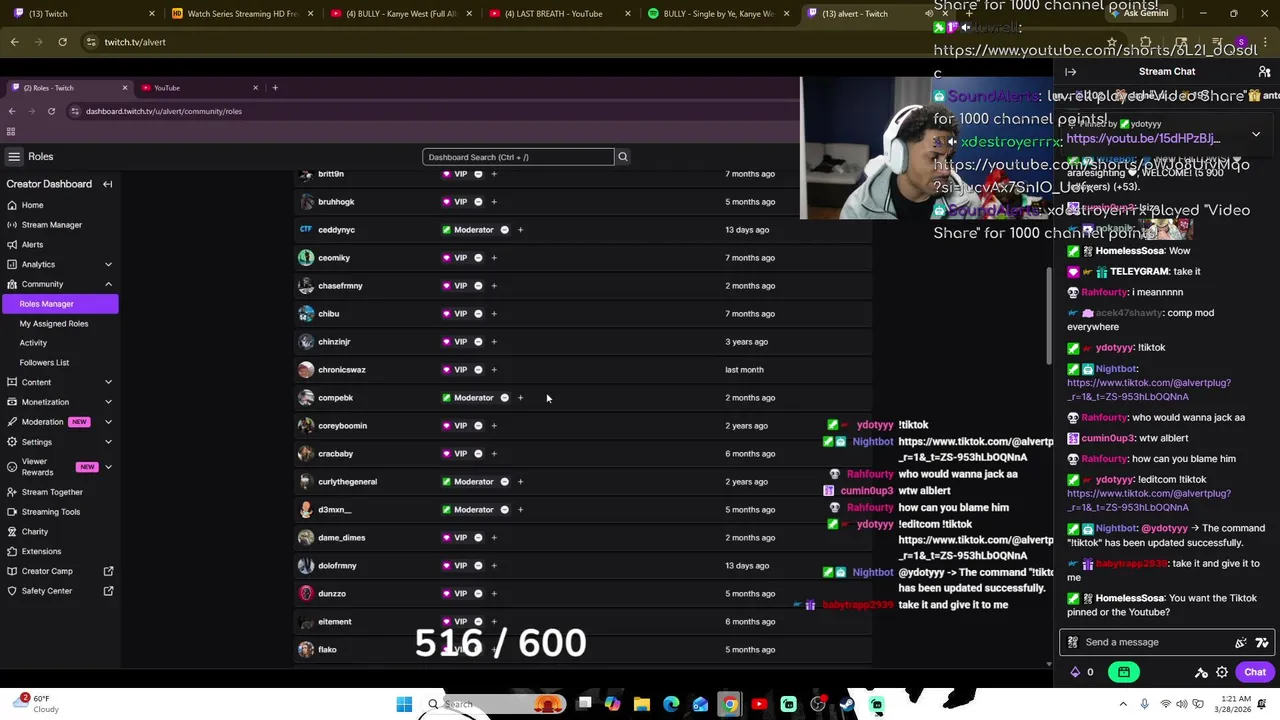Image resolution: width=1280 pixels, height=720 pixels.
Task: Expand the Monetization section chevron
Action: pyautogui.click(x=108, y=402)
